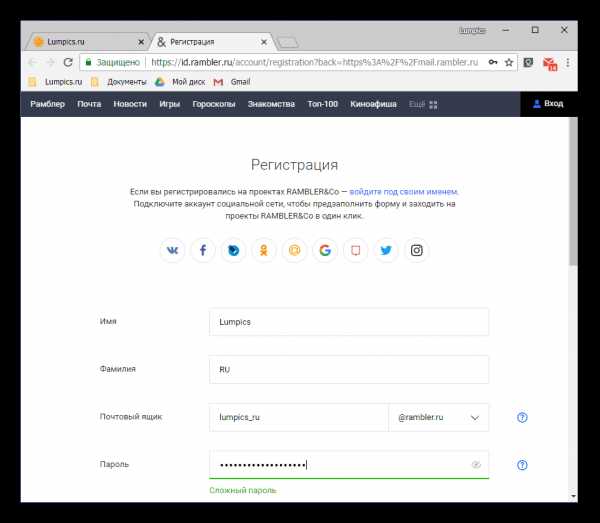The height and width of the screenshot is (523, 600).
Task: Click the orange Mail.ru @ icon
Action: pos(294,250)
